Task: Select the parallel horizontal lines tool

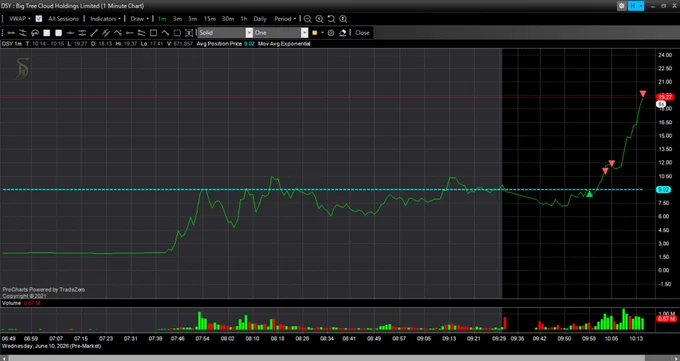Action: coord(82,33)
